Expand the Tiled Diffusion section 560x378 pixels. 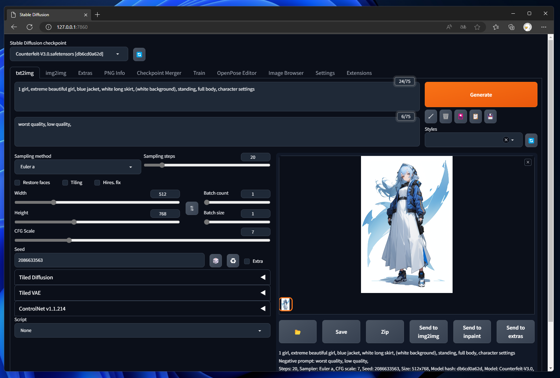point(142,277)
